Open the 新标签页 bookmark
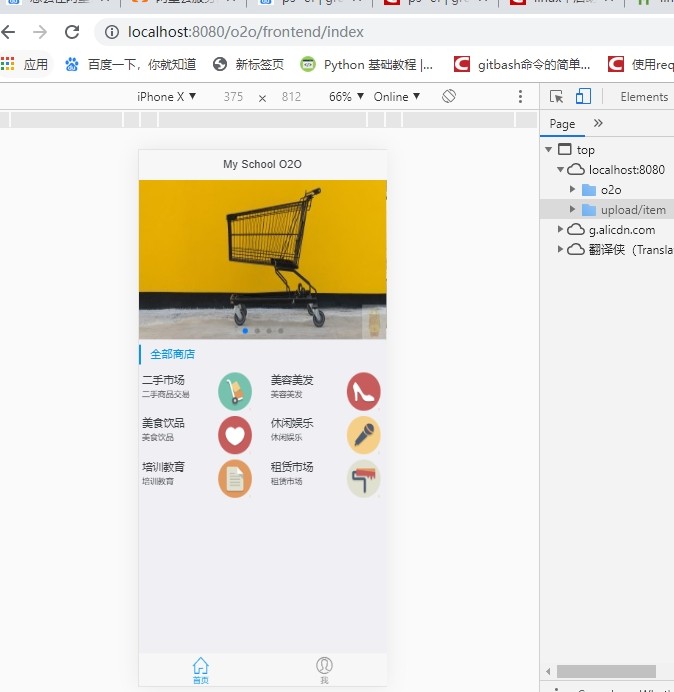 [249, 65]
